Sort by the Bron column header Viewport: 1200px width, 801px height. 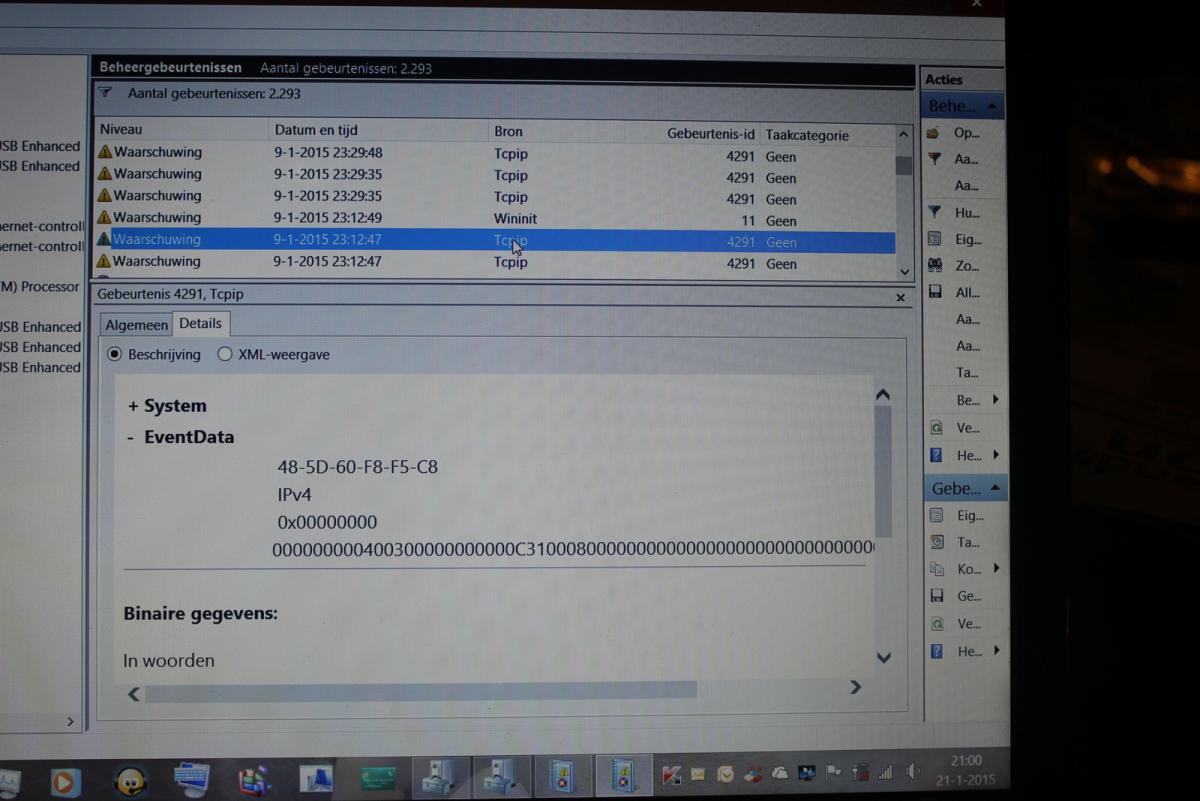pyautogui.click(x=556, y=131)
